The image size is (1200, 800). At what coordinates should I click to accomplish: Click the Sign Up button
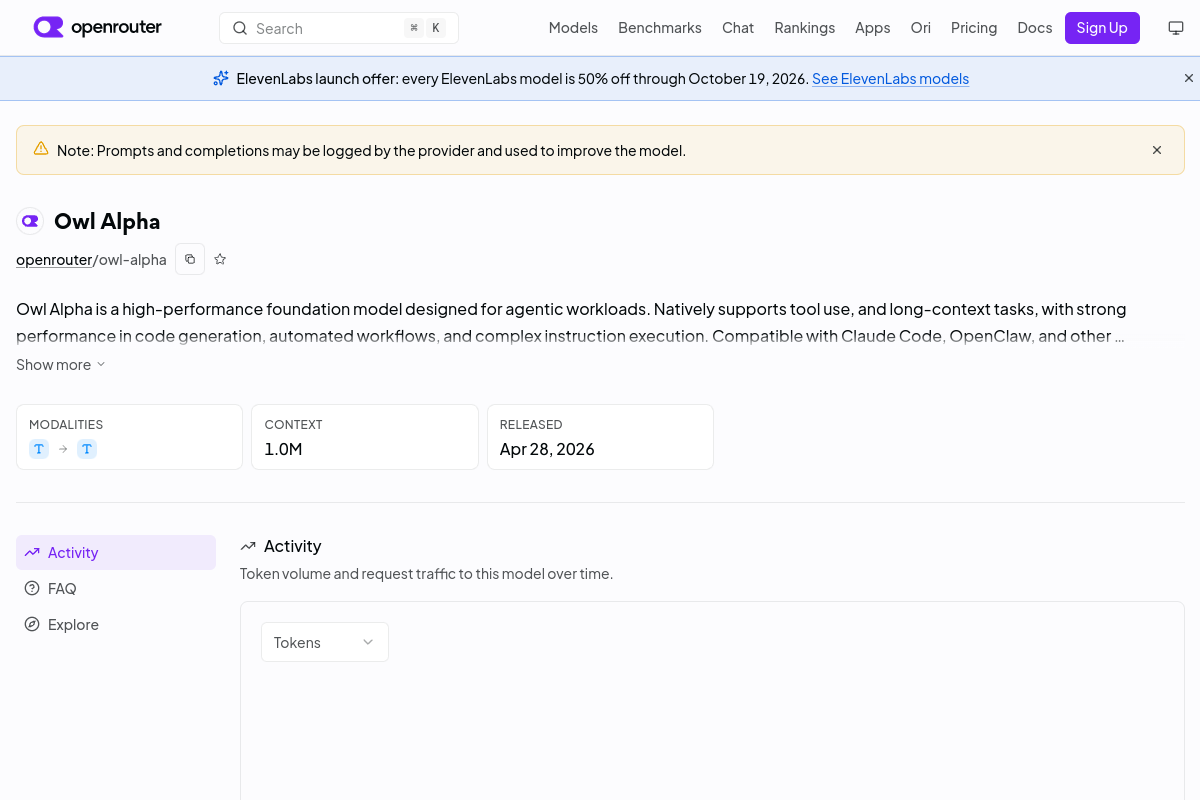tap(1102, 28)
